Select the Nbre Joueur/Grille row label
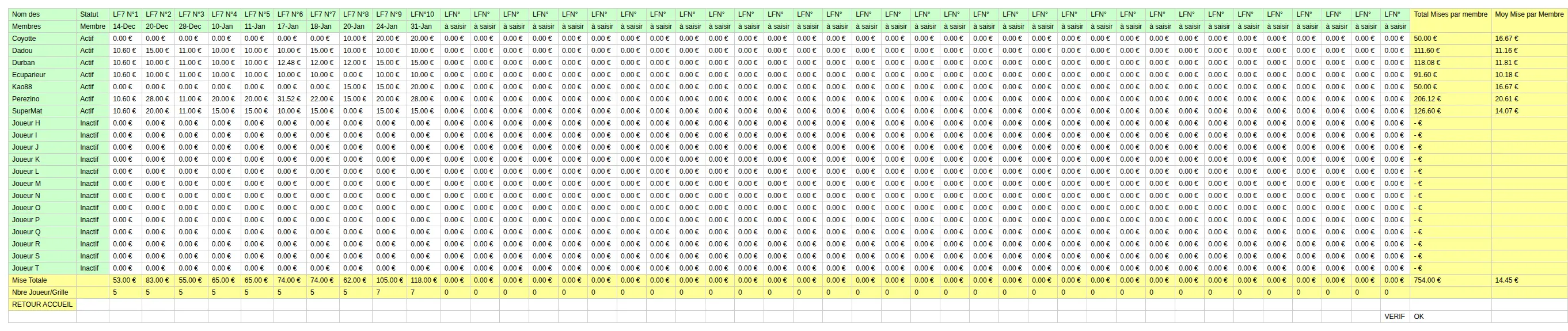 click(42, 292)
